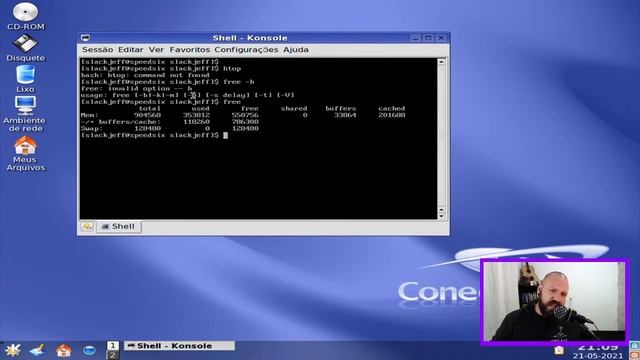Click the Swap row label in free output
This screenshot has height=360, width=640.
90,128
